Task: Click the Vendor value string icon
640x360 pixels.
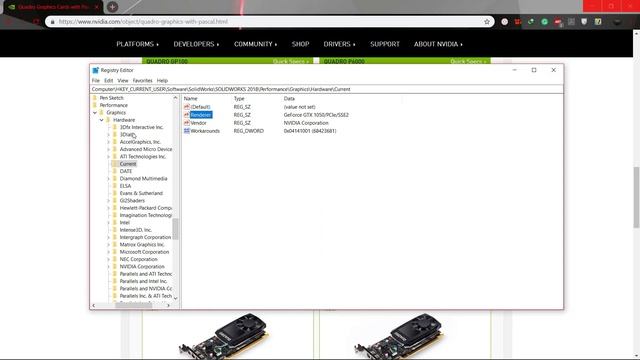Action: pyautogui.click(x=187, y=123)
